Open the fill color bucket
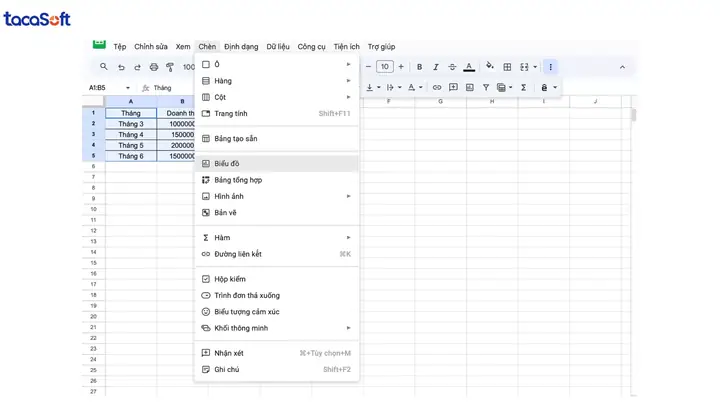Image resolution: width=720 pixels, height=405 pixels. 490,66
